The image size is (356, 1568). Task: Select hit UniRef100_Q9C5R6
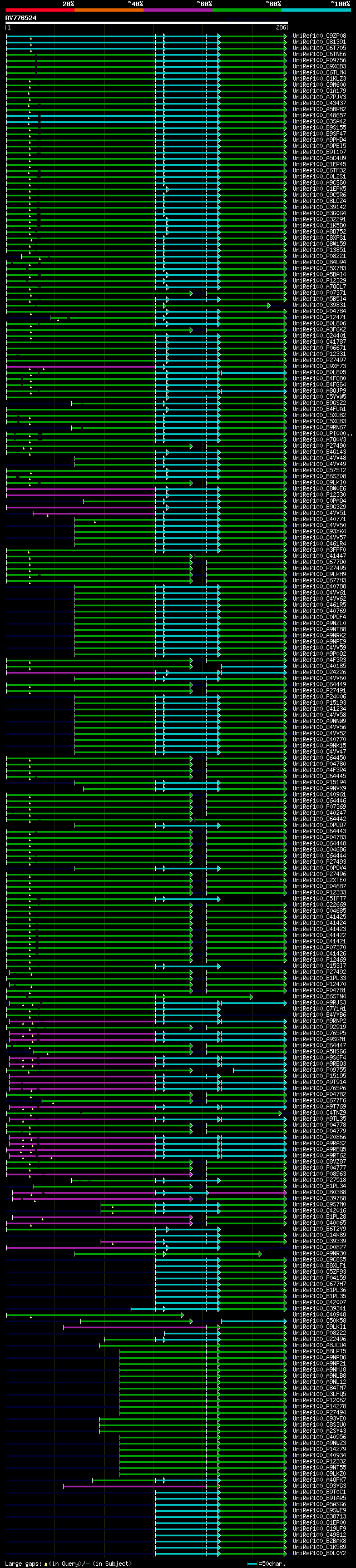point(319,195)
